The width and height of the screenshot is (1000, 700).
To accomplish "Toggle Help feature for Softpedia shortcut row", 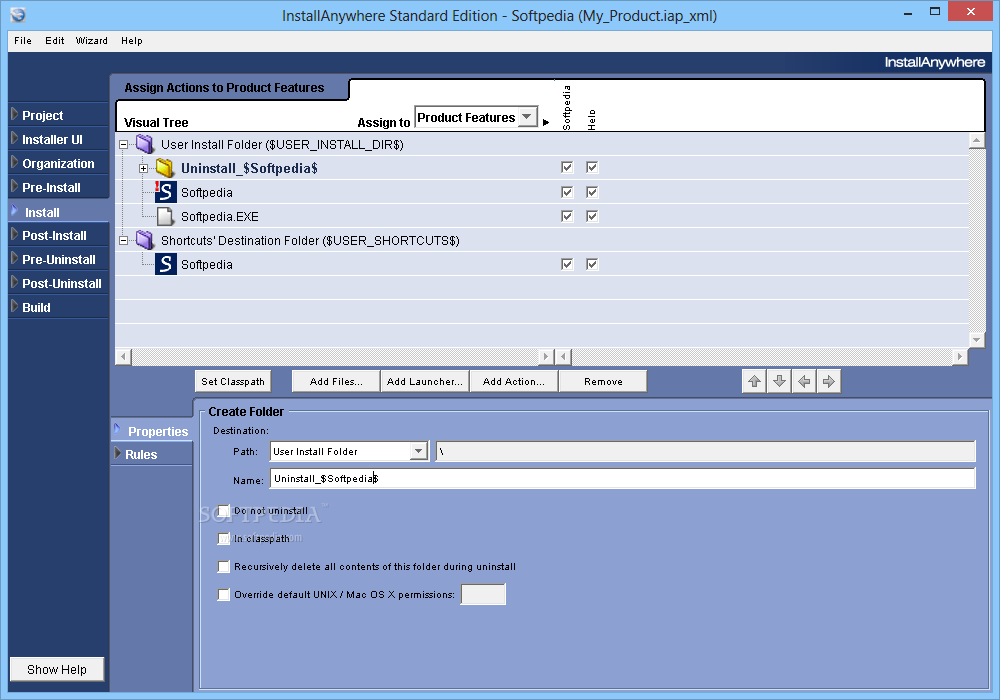I will 592,264.
